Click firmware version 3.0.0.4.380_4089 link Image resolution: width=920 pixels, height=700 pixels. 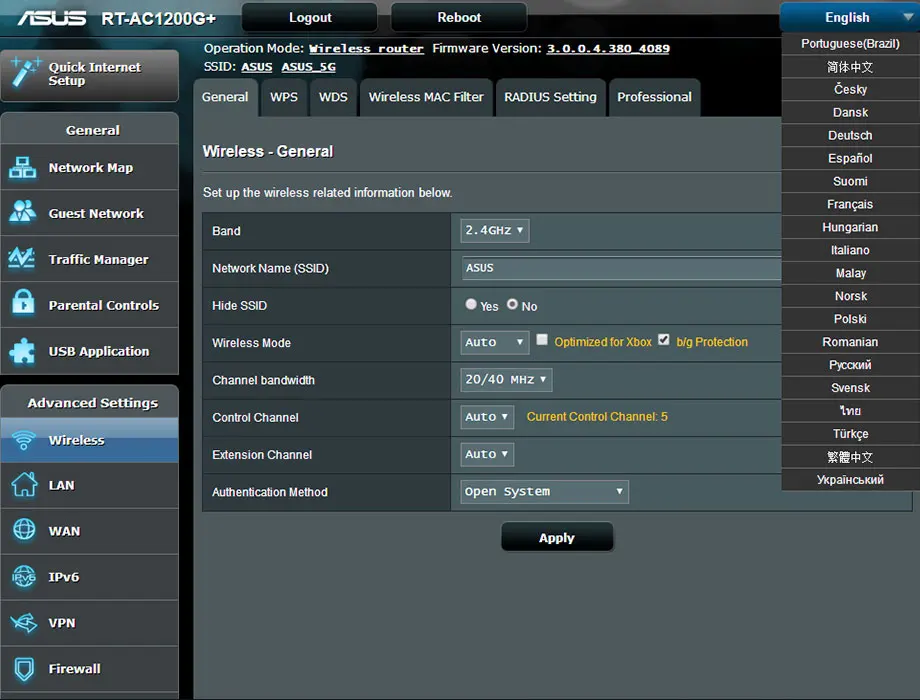pyautogui.click(x=608, y=49)
